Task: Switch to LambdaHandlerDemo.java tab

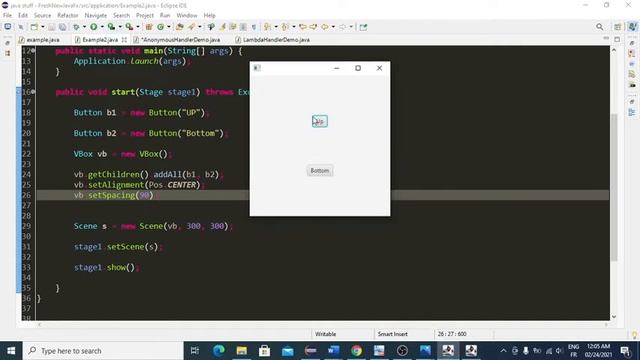Action: tap(273, 40)
